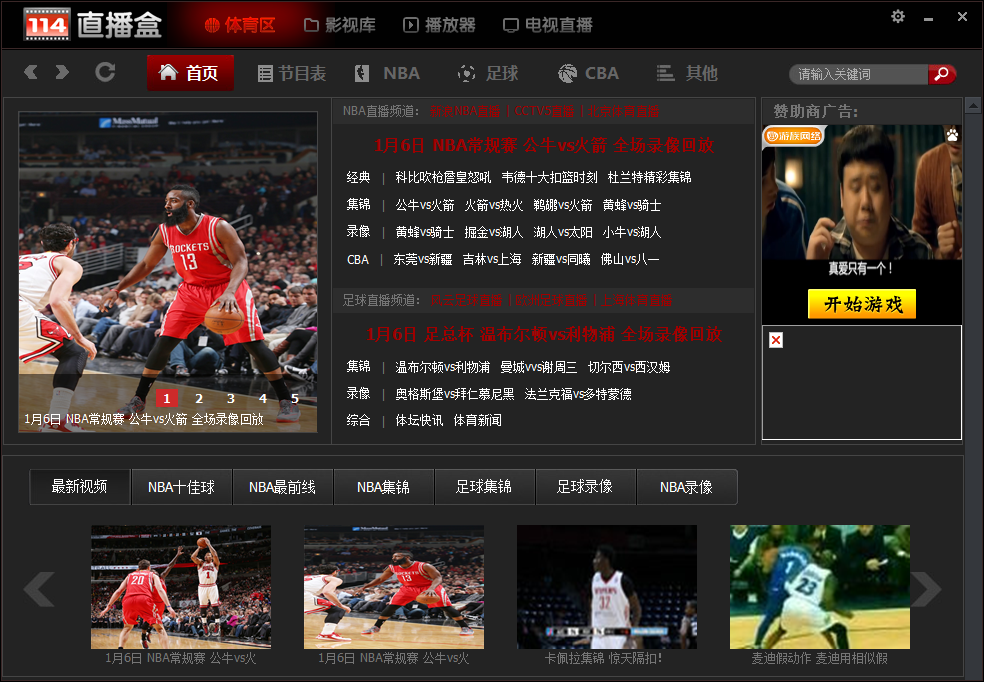Open 佛山vs八一 CBA link
This screenshot has width=984, height=682.
tap(630, 259)
